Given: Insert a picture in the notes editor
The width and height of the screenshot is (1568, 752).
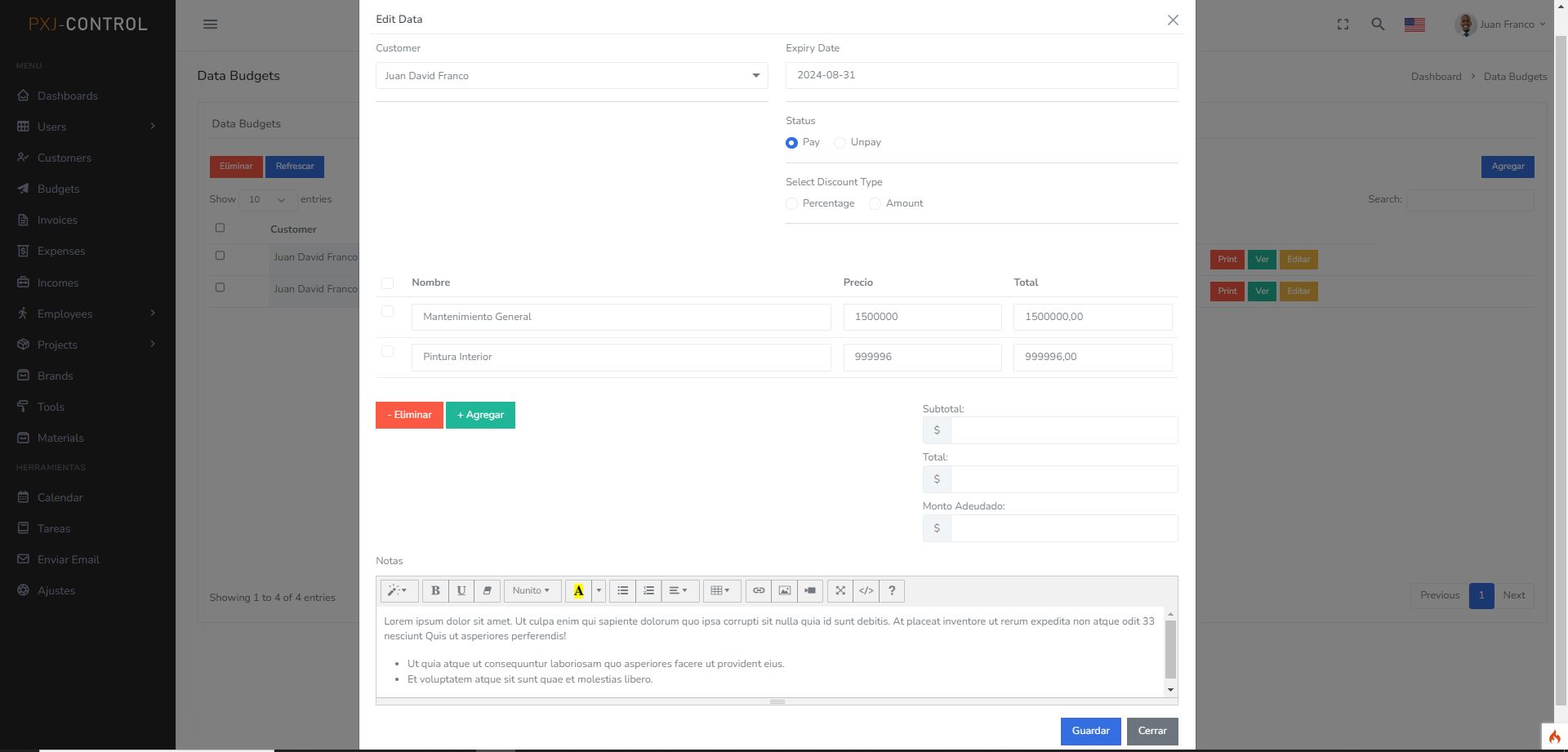Looking at the screenshot, I should click(784, 591).
